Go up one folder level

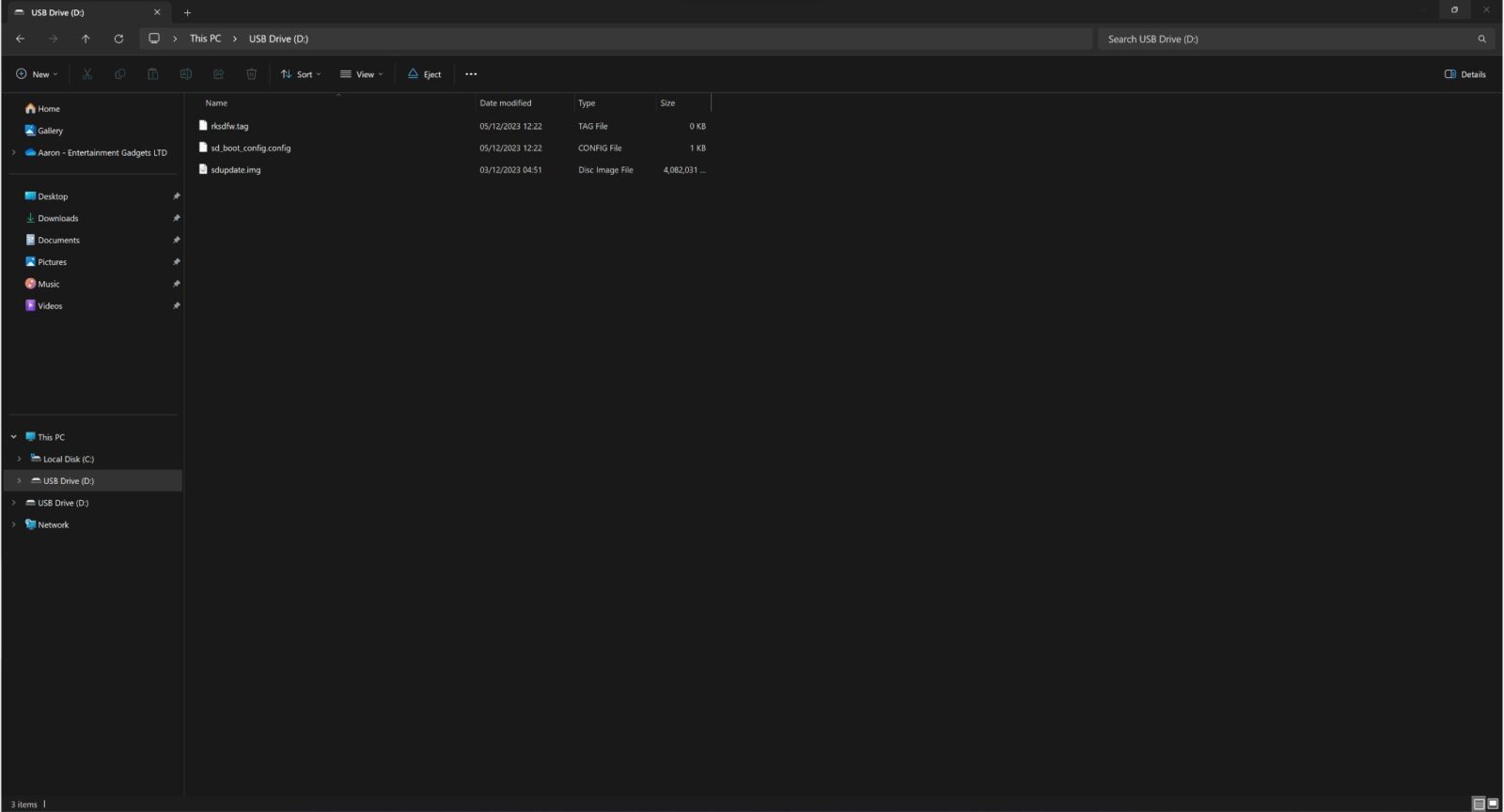(86, 39)
